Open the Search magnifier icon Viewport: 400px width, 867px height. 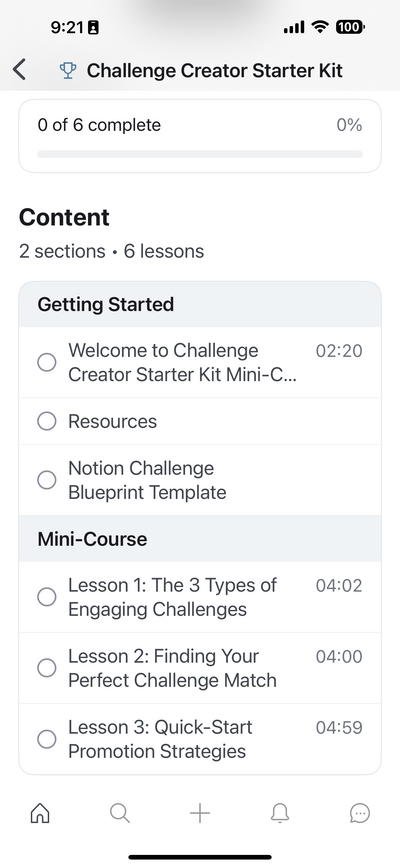tap(120, 813)
